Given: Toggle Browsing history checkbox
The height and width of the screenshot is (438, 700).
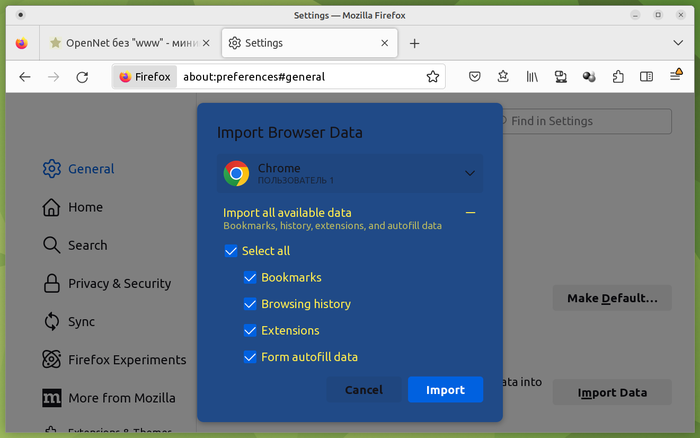Looking at the screenshot, I should click(250, 304).
